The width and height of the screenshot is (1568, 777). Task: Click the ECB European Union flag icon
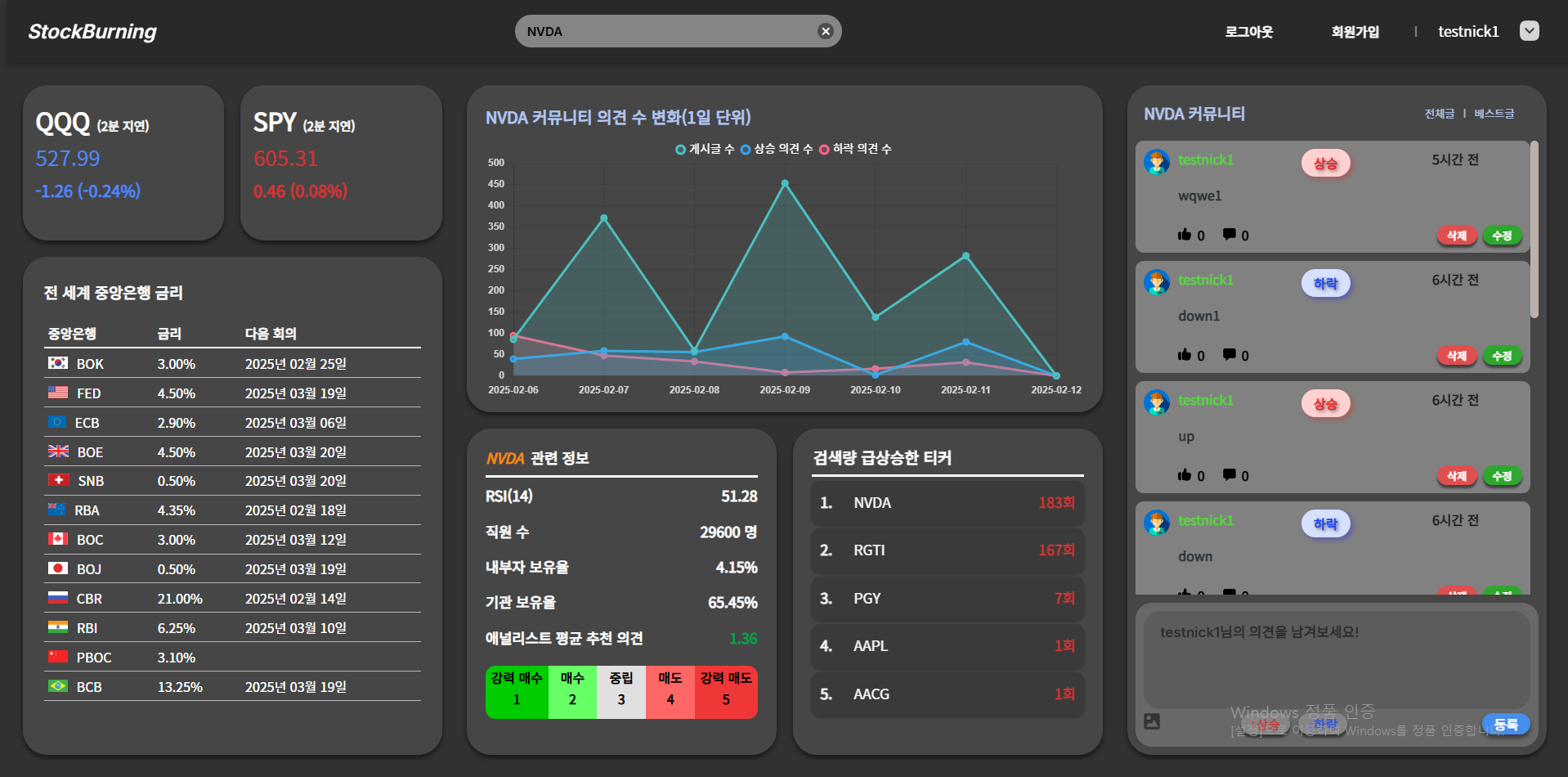point(57,422)
